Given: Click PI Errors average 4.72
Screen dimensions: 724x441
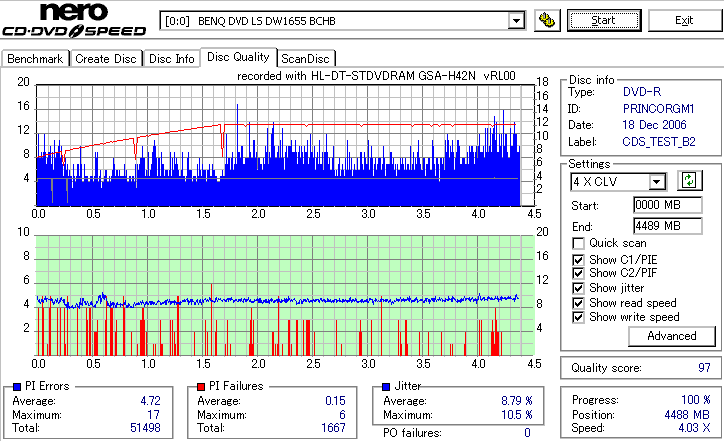Looking at the screenshot, I should (151, 401).
